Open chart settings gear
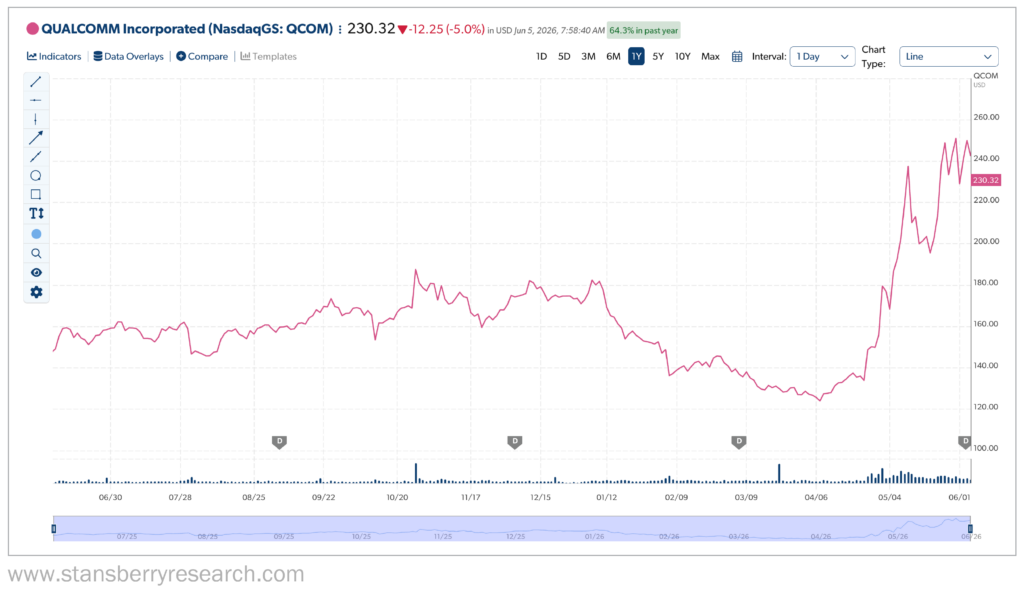 pos(36,292)
